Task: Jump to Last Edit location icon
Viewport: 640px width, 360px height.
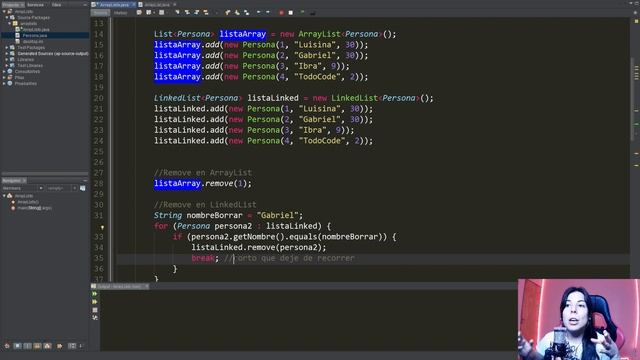Action: 139,13
